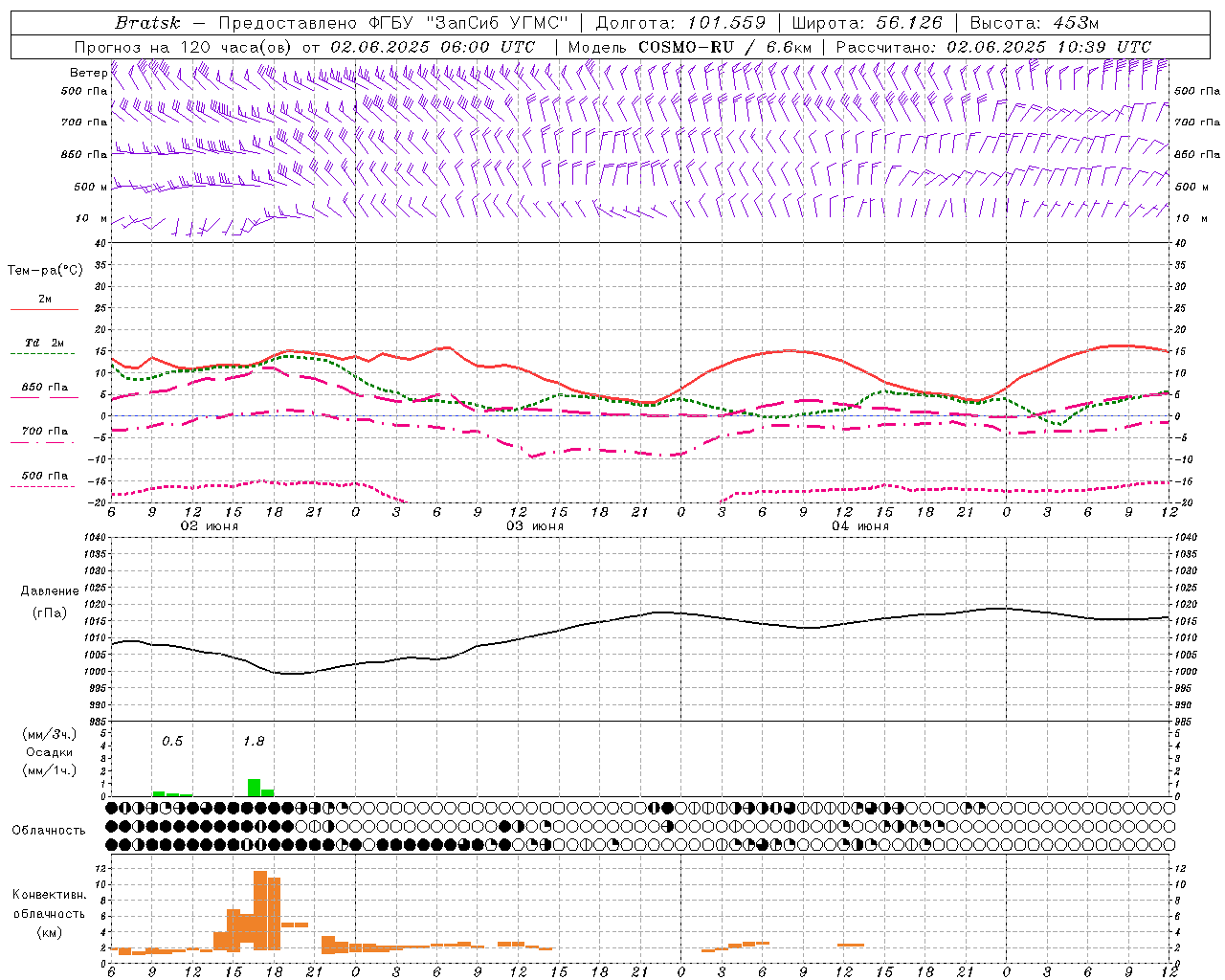Click the computed time "Рассчитано: 02.06.2025 10:39 UTC"
Screen dimensions: 1225x980
993,47
